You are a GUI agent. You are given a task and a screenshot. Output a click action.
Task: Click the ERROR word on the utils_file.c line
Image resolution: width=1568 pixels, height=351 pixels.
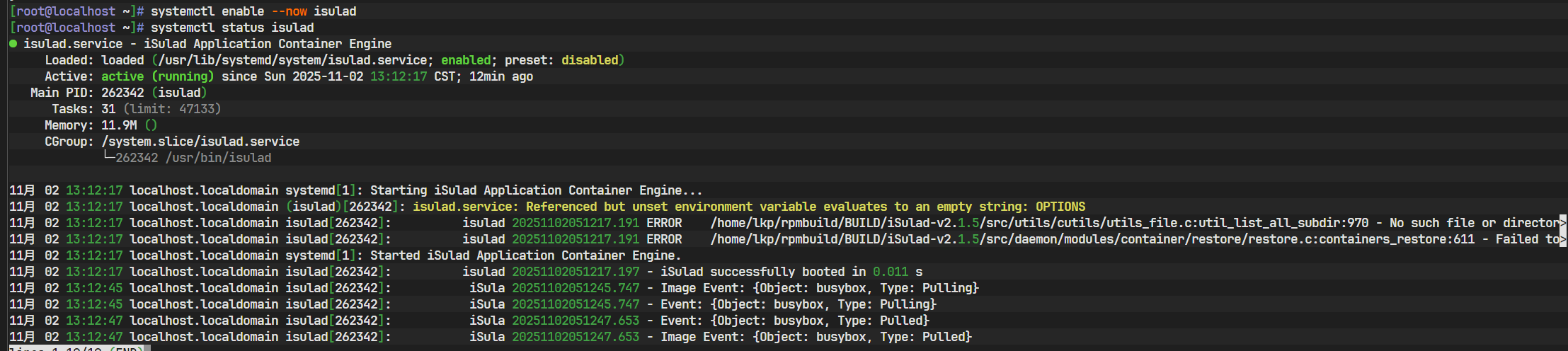point(664,223)
